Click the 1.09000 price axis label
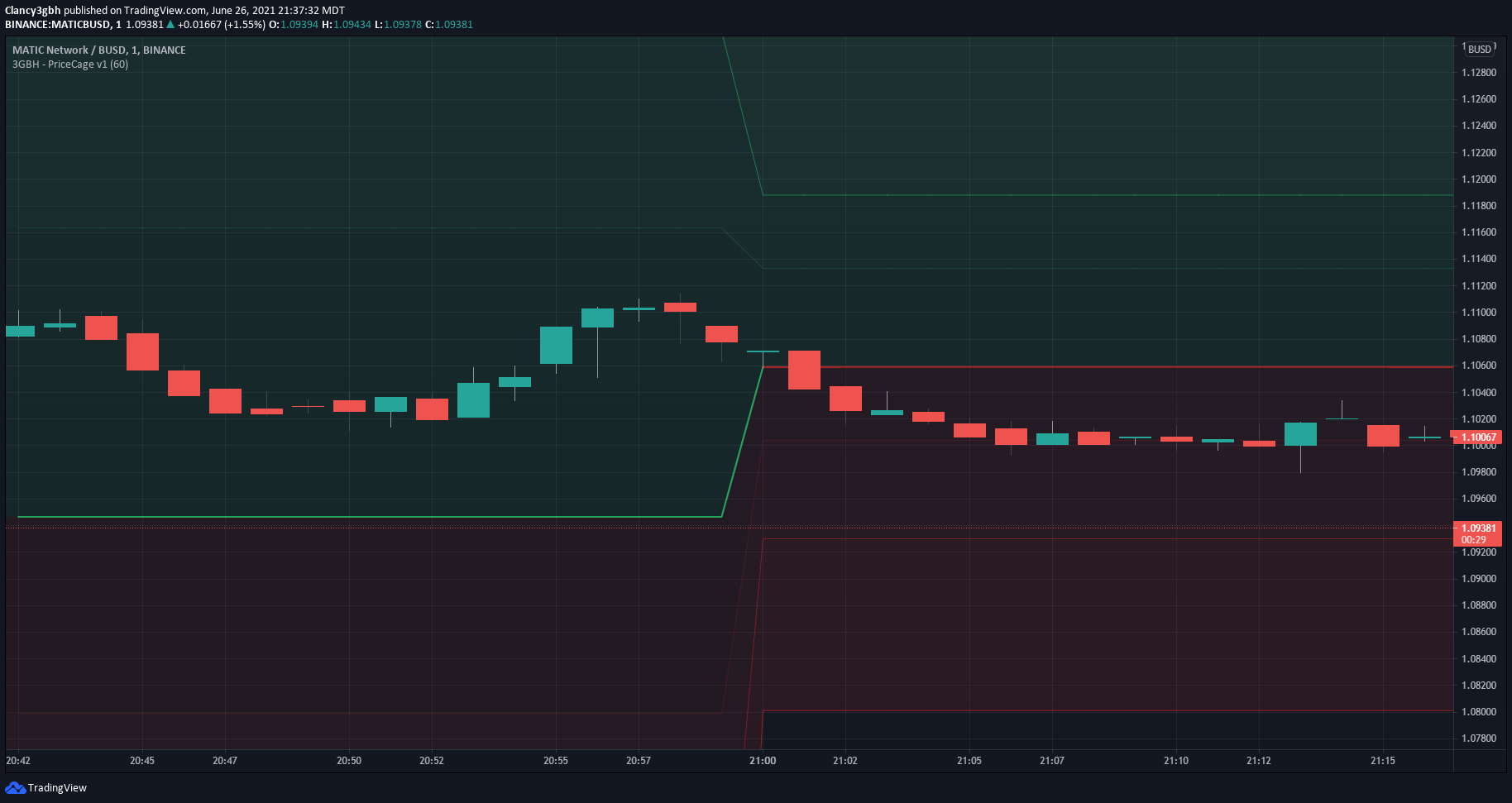1512x803 pixels. pyautogui.click(x=1479, y=579)
